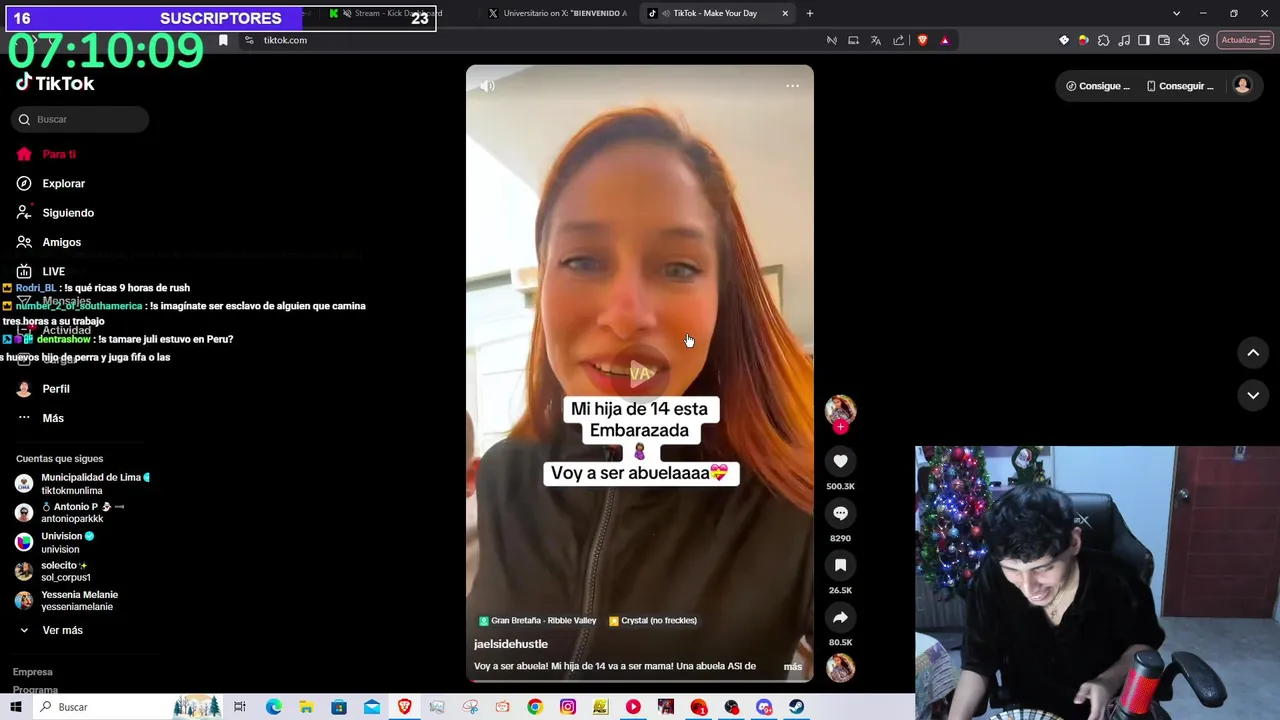
Task: Open the profile avatar in the TikTok header
Action: point(1242,85)
